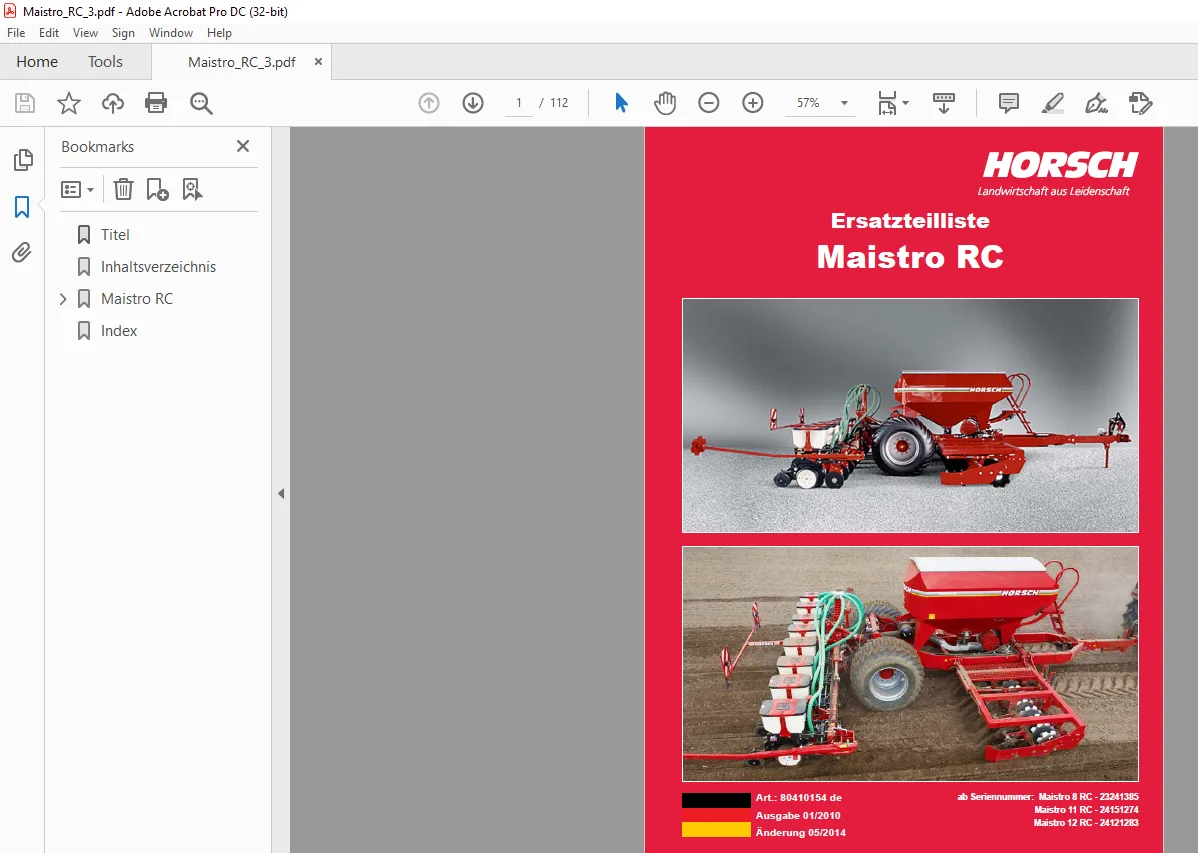Toggle the Bookmarks panel icon

coord(22,206)
